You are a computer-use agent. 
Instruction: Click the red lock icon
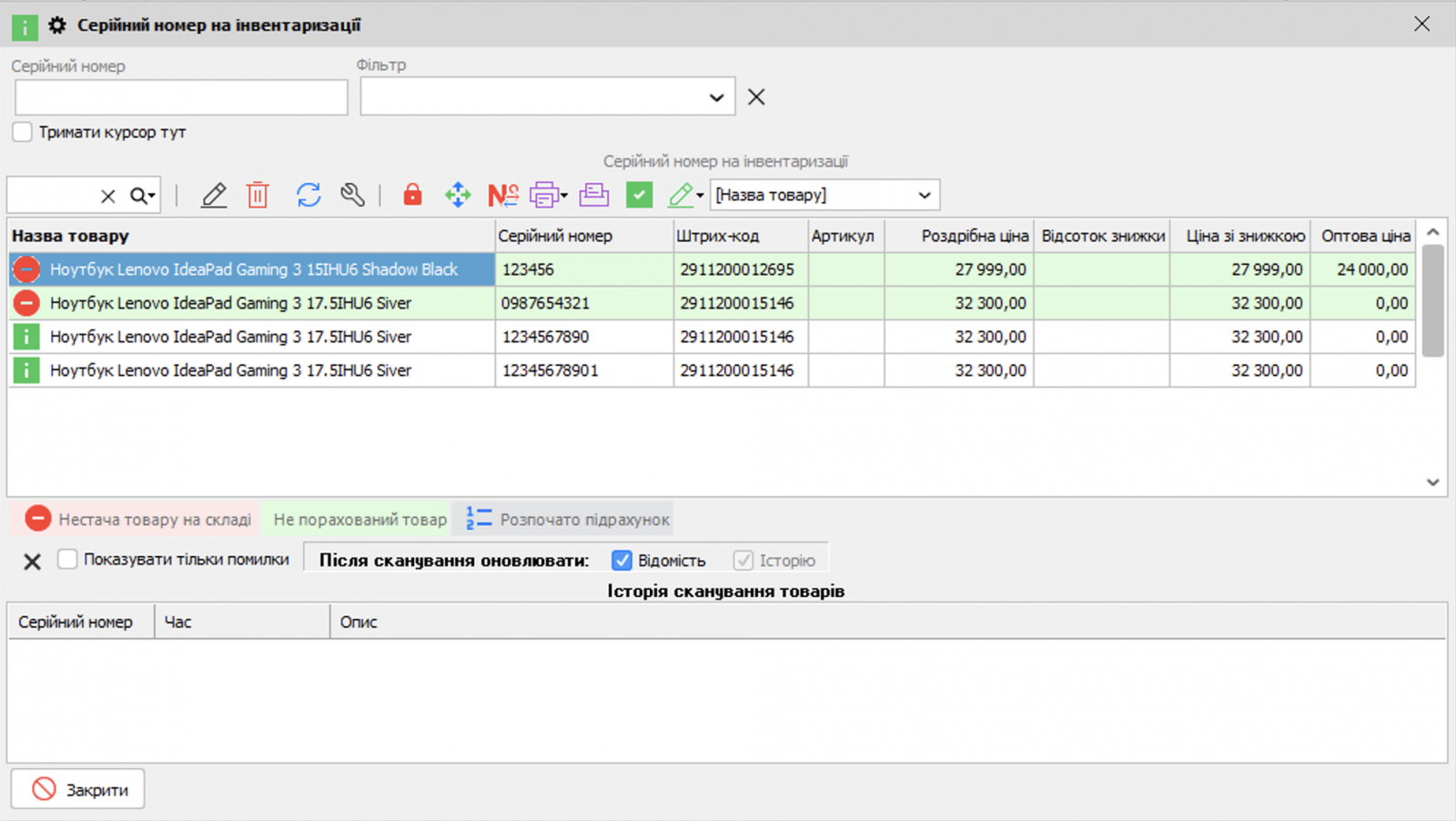(x=411, y=194)
